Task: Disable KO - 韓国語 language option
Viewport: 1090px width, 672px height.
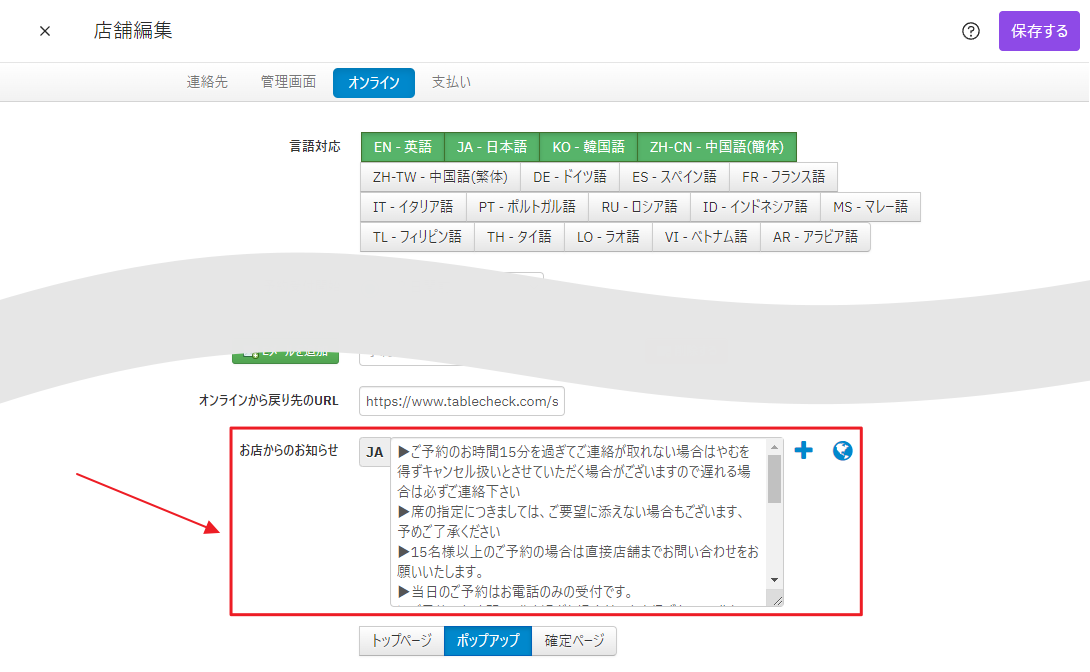Action: click(588, 147)
